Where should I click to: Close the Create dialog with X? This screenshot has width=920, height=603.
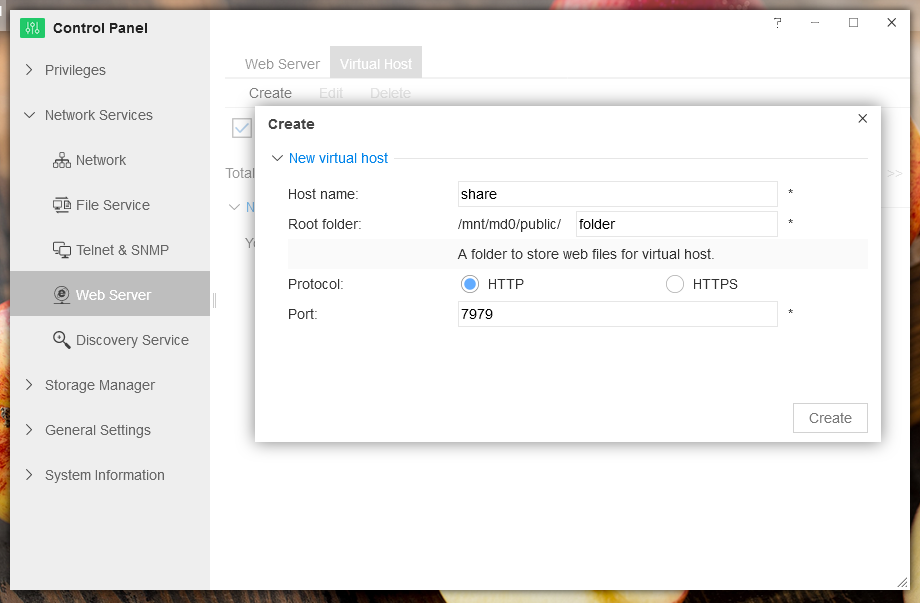(x=863, y=118)
